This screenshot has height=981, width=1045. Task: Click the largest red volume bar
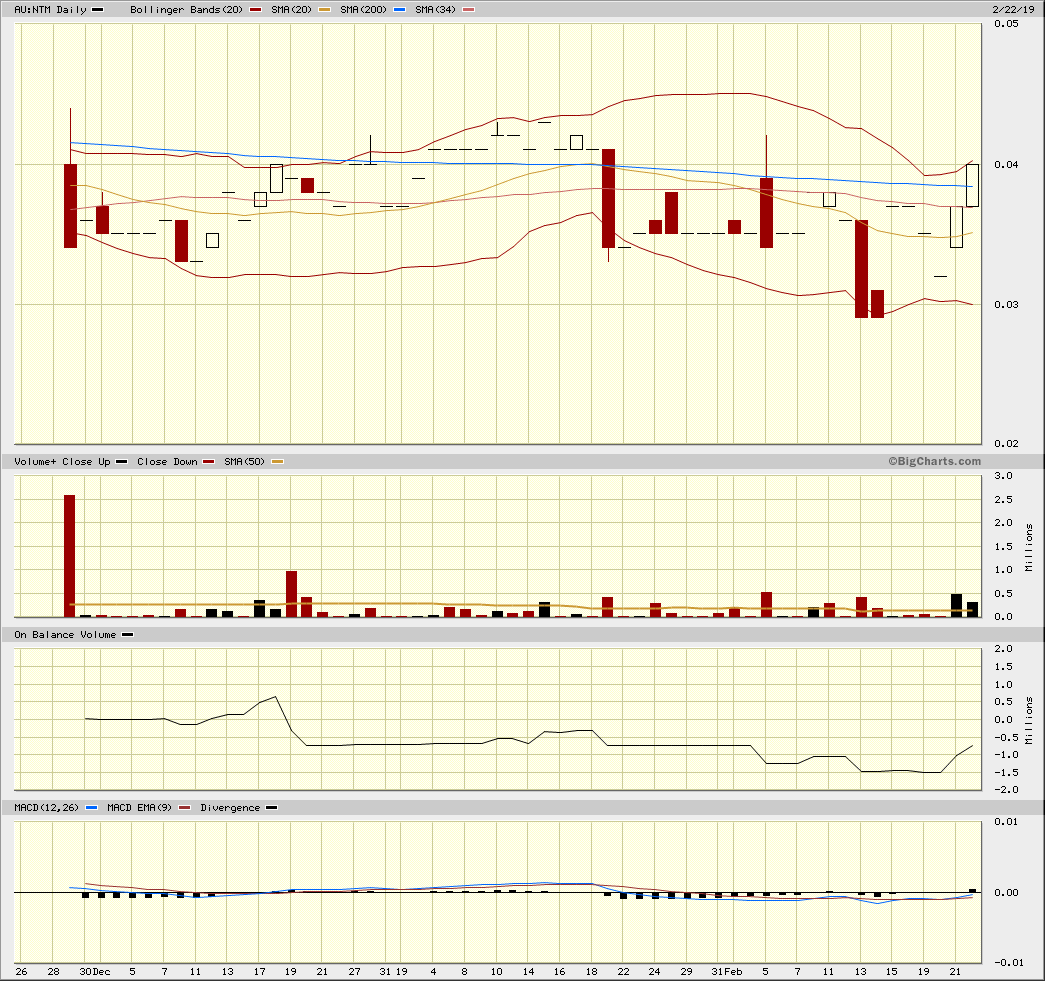click(x=69, y=556)
